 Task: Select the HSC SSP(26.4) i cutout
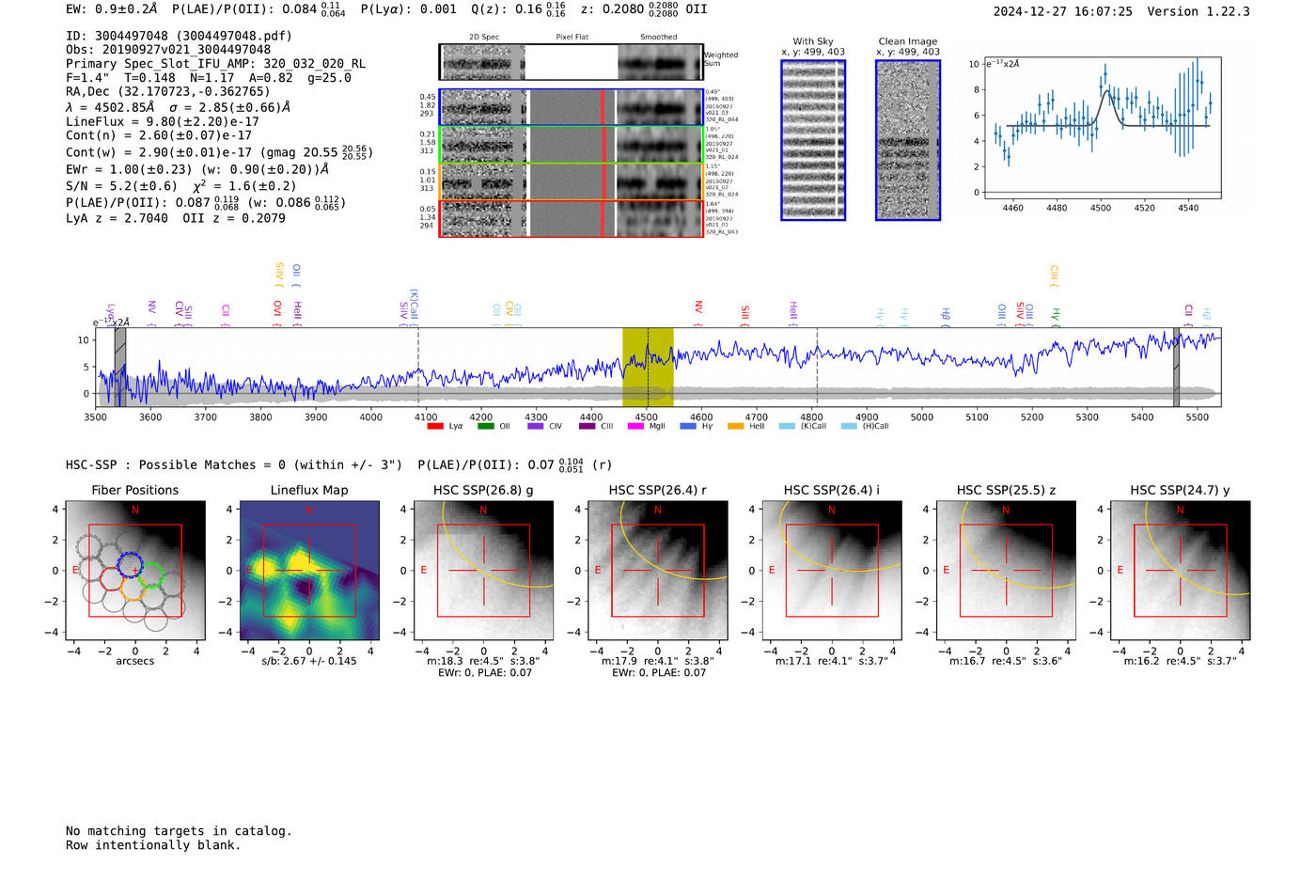tap(832, 571)
